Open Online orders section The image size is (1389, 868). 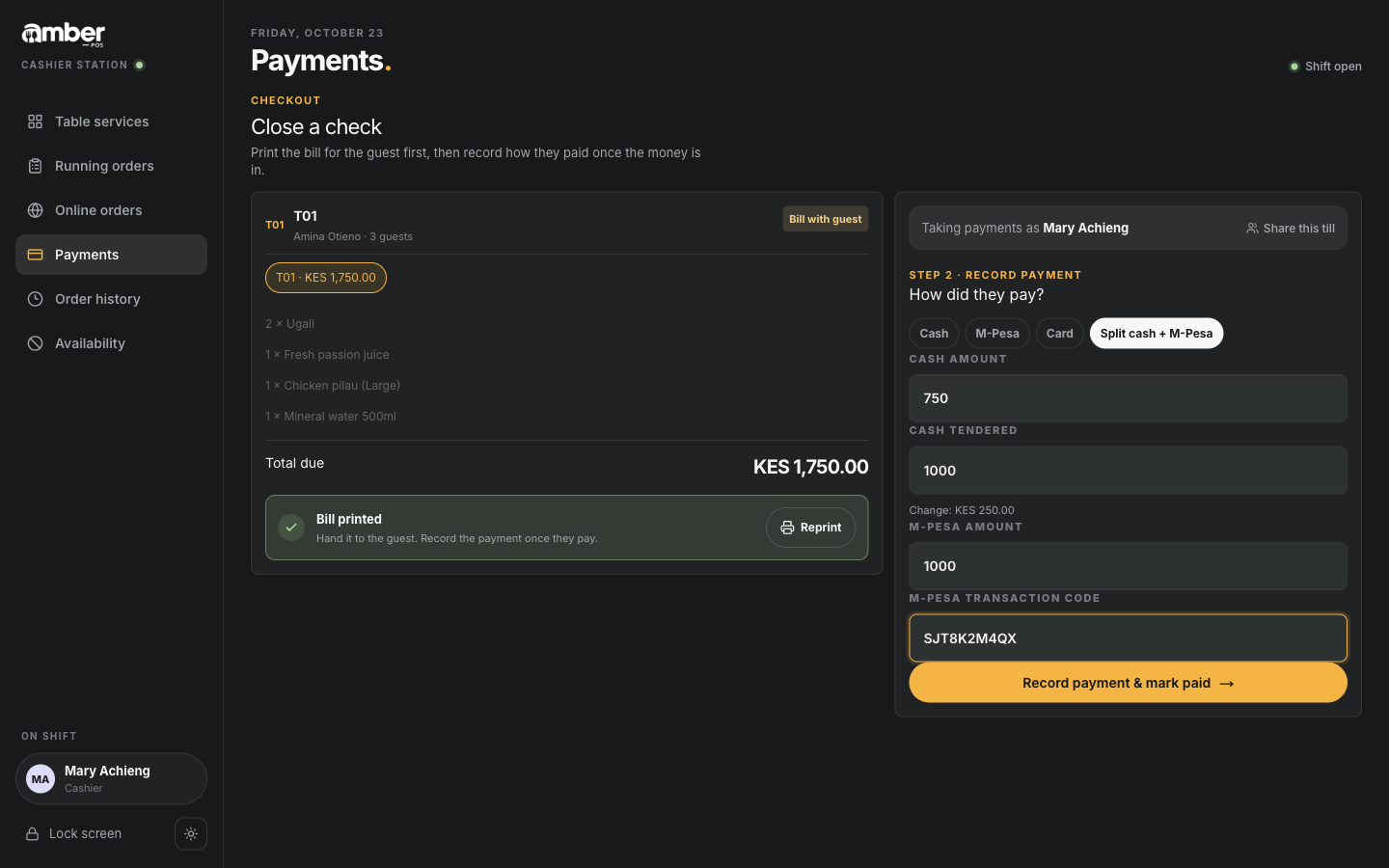pyautogui.click(x=111, y=210)
